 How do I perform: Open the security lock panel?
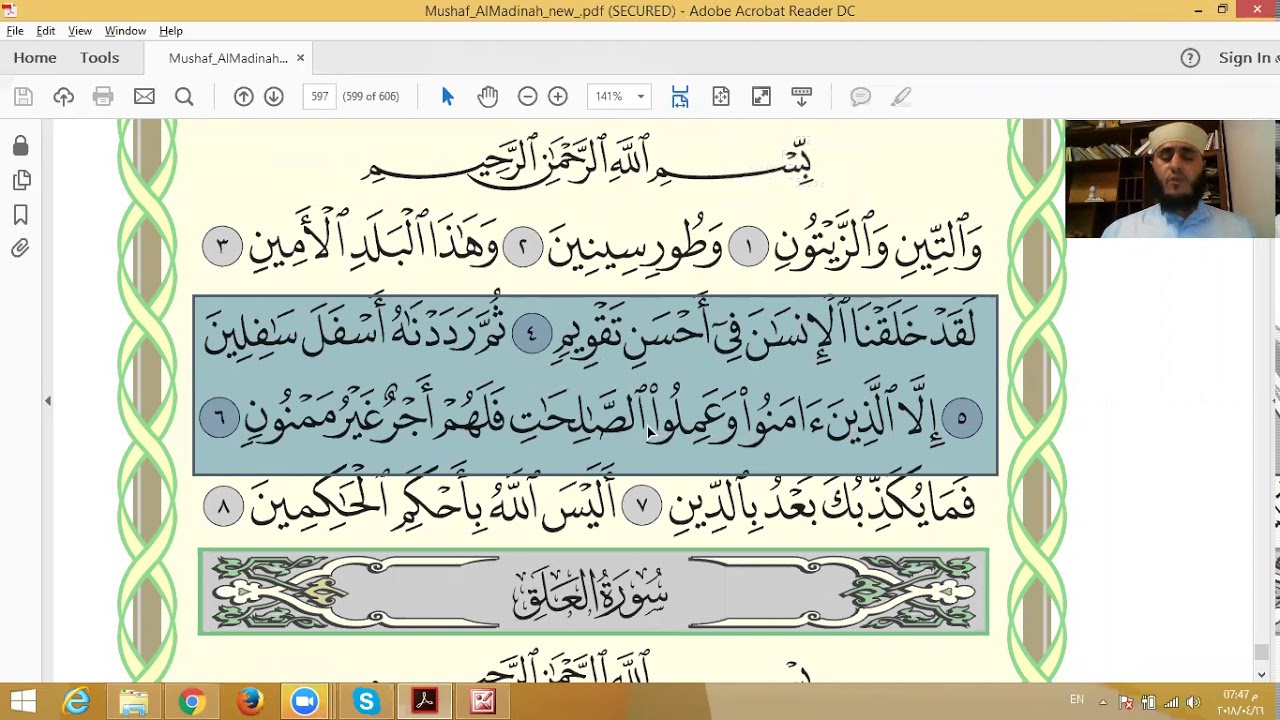click(x=20, y=146)
